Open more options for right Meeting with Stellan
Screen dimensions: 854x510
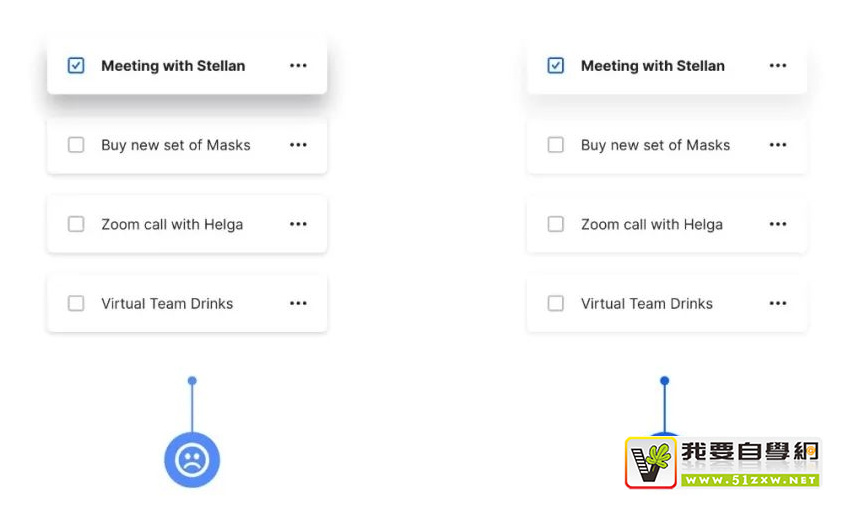(778, 66)
